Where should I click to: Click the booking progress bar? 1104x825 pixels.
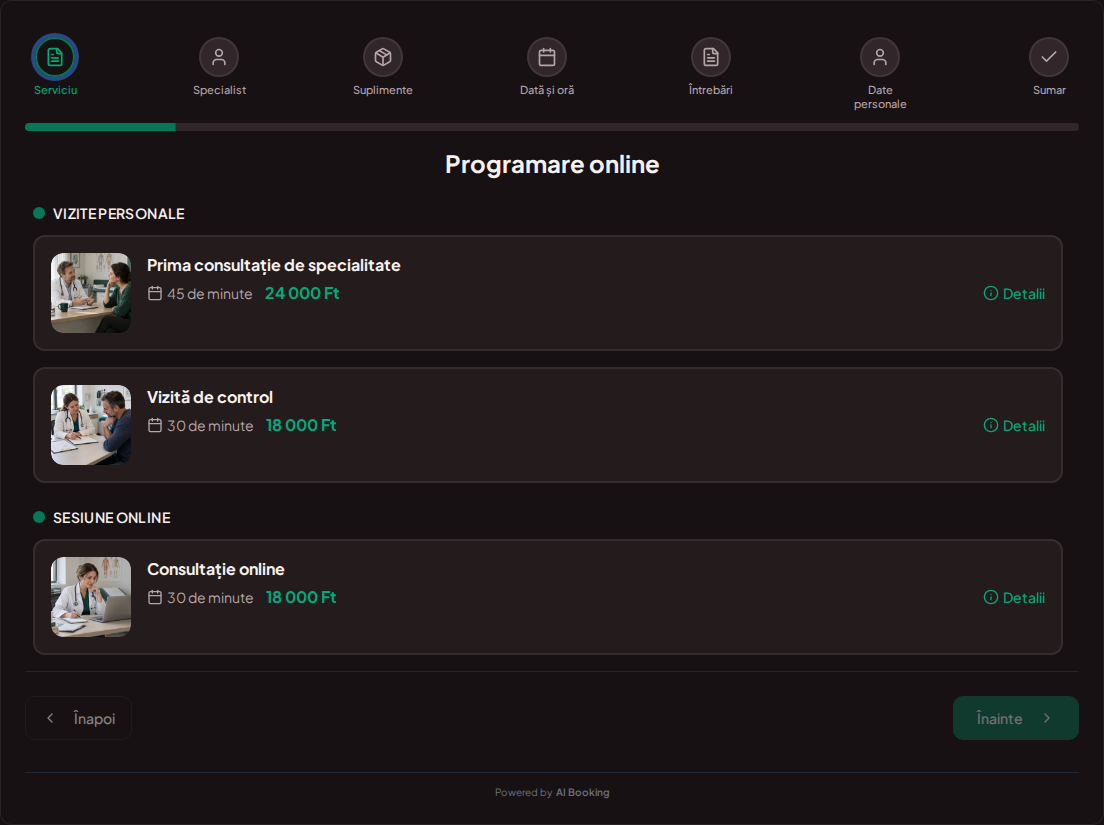(552, 127)
